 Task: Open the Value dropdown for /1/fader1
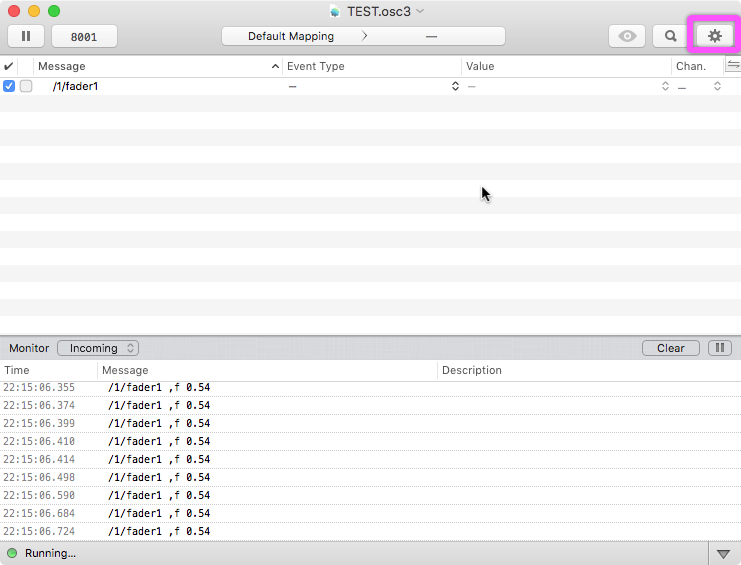(x=665, y=86)
